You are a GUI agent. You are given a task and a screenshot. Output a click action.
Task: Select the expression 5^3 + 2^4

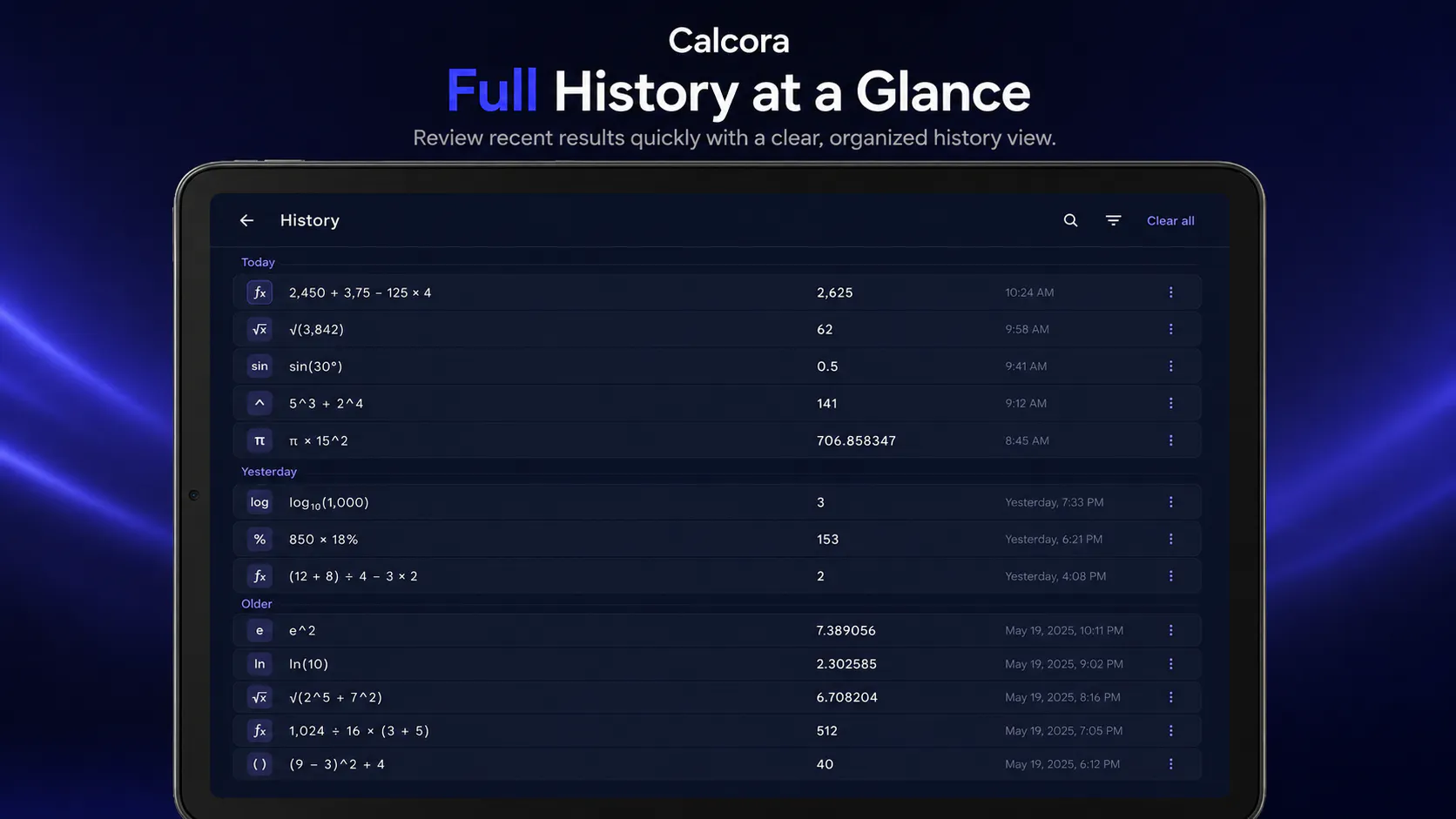coord(327,403)
